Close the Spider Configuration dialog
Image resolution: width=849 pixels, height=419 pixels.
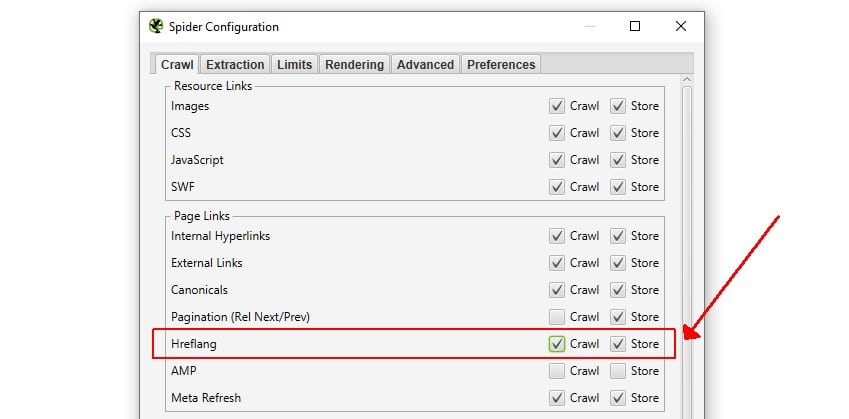coord(680,27)
